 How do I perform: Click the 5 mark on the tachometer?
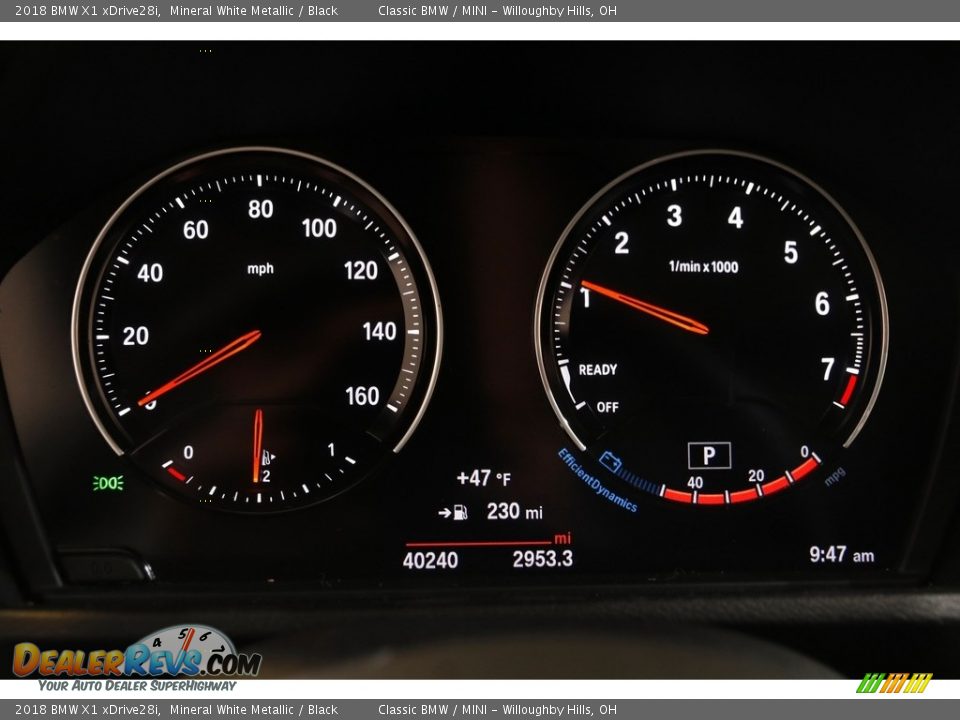coord(791,252)
